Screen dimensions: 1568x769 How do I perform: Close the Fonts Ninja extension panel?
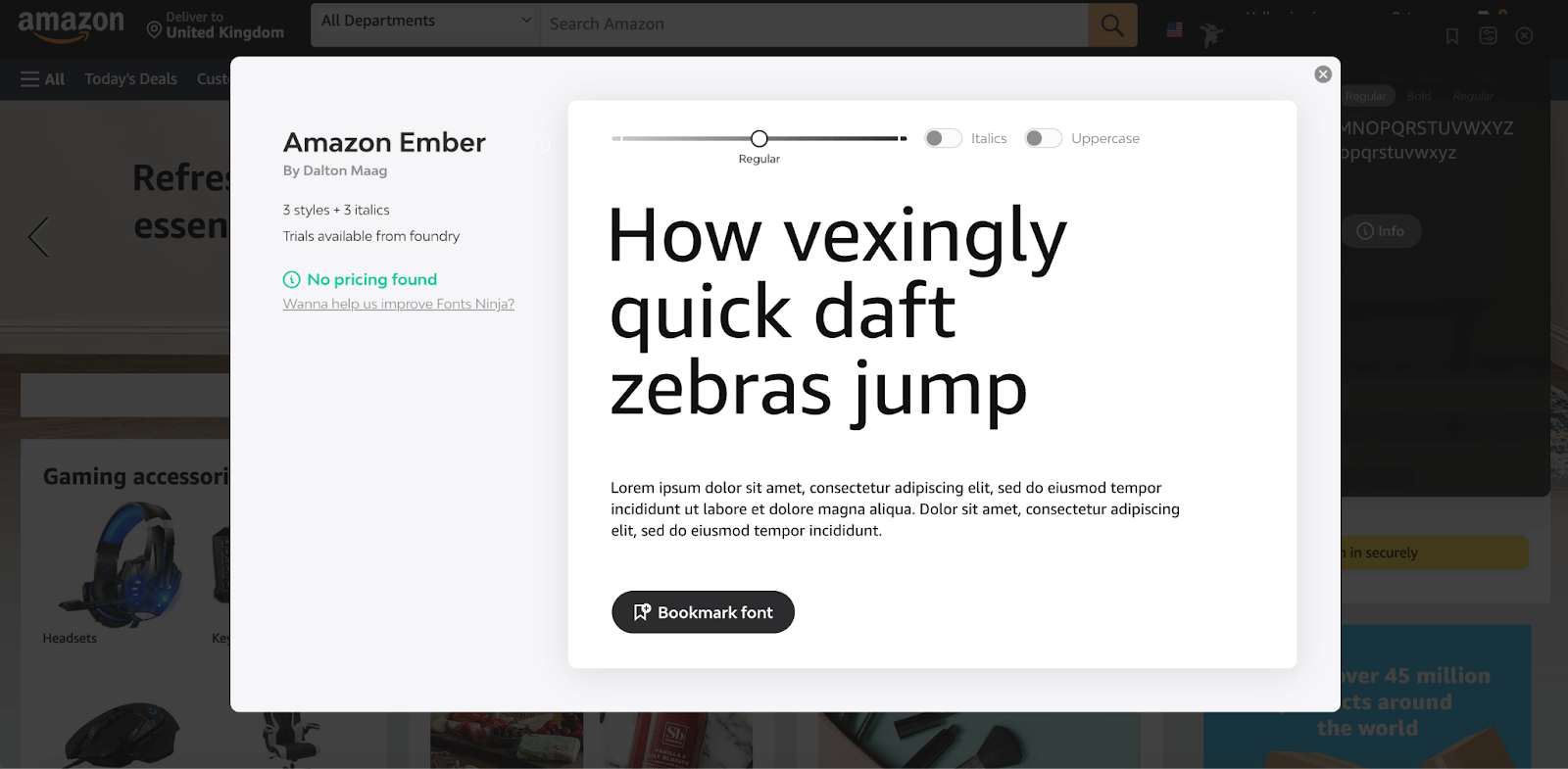coord(1524,35)
